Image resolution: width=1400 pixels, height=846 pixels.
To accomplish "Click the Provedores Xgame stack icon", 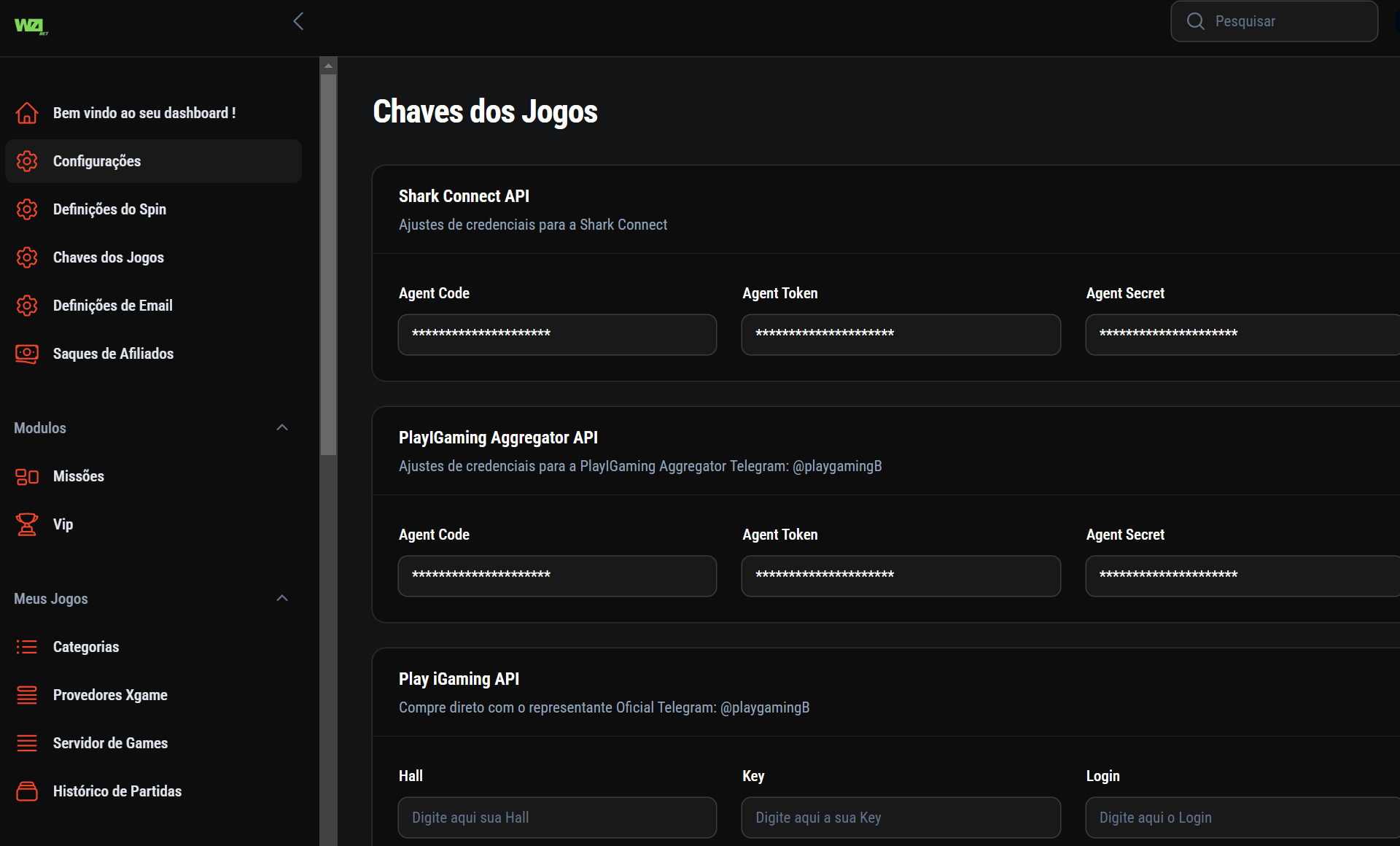I will click(x=27, y=695).
